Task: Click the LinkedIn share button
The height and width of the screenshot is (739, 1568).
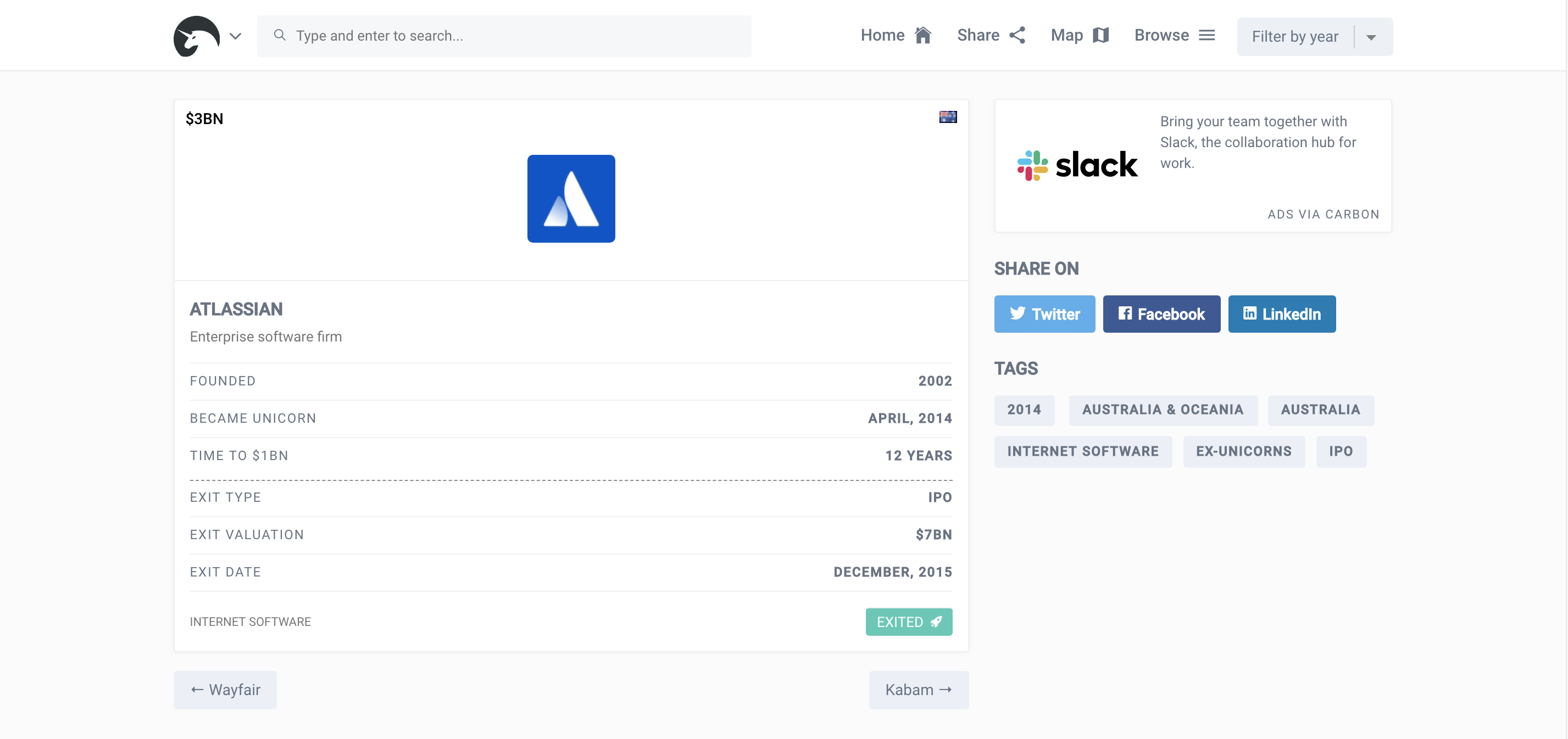Action: coord(1281,314)
